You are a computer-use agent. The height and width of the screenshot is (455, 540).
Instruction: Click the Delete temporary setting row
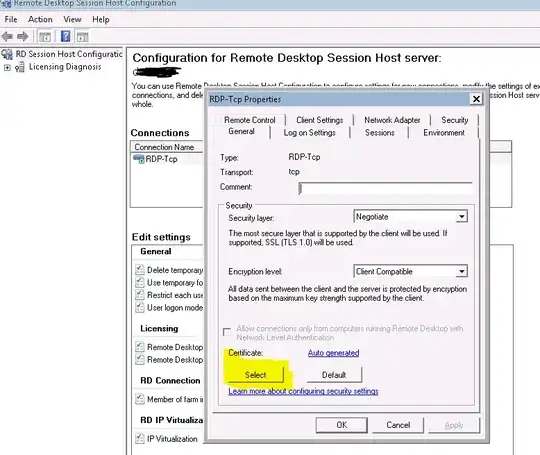[169, 270]
